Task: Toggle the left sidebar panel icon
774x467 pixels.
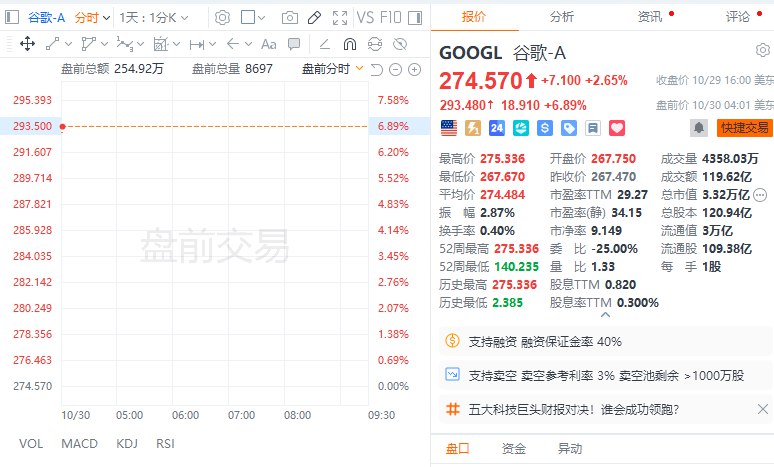Action: [12, 18]
